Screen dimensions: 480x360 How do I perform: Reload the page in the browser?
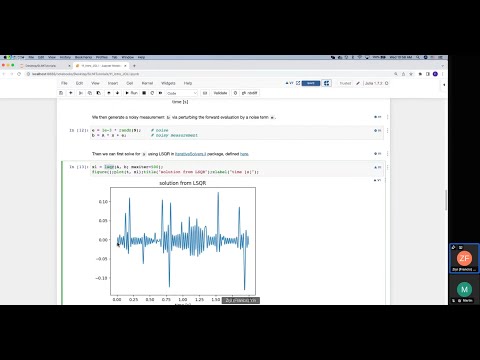(x=19, y=74)
